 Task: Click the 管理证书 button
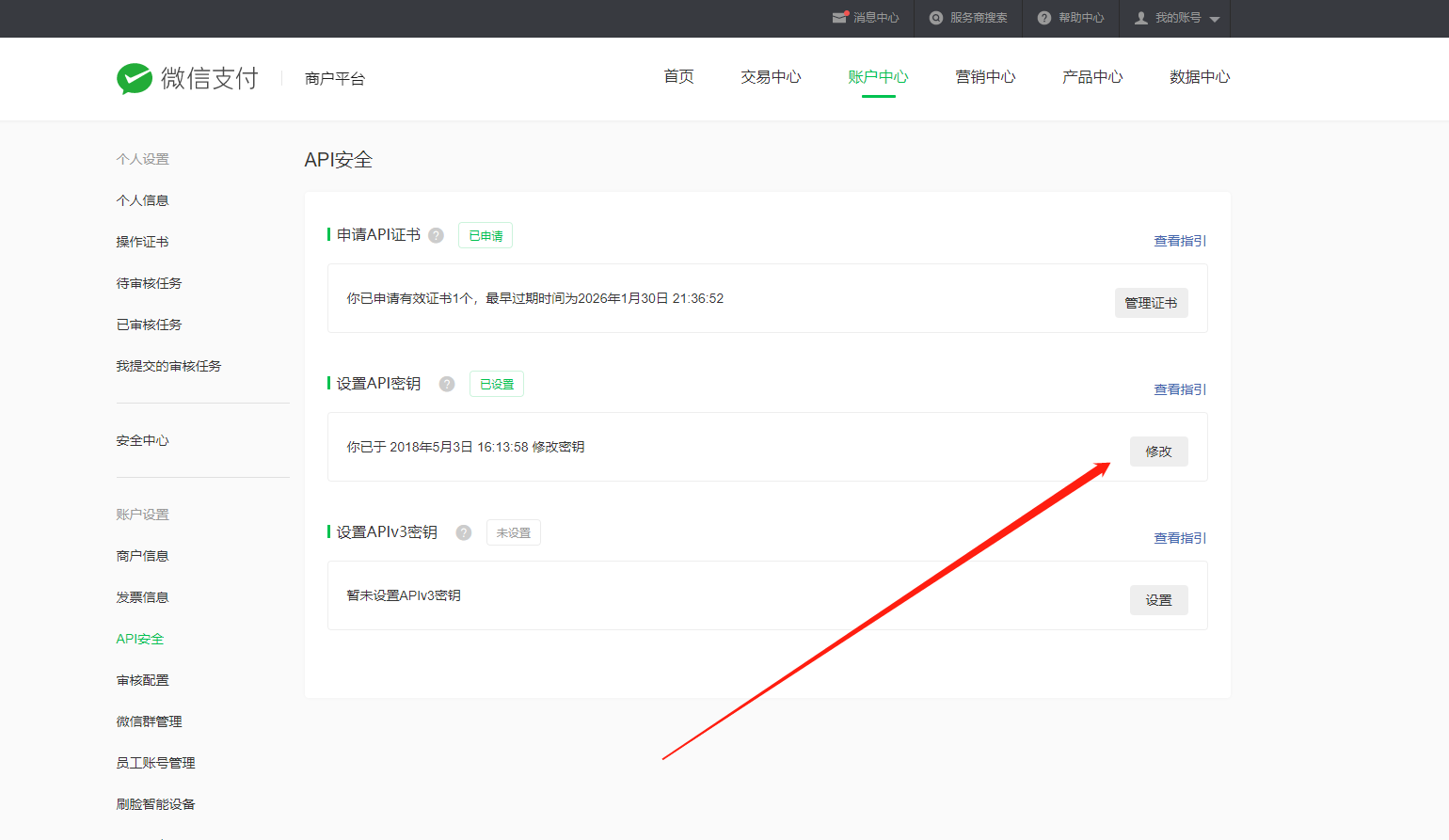[x=1152, y=303]
